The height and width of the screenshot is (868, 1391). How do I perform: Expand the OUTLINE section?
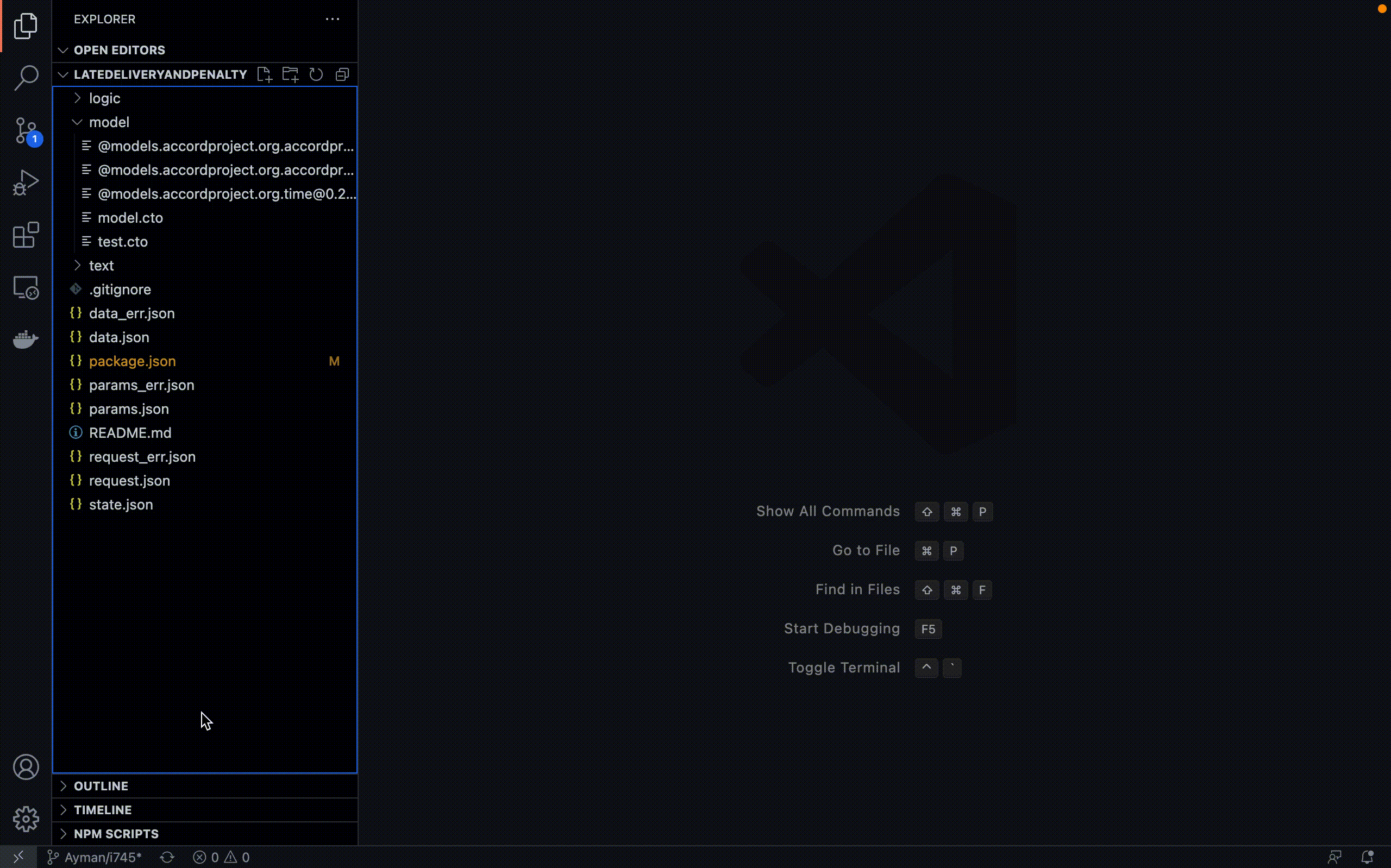click(101, 786)
